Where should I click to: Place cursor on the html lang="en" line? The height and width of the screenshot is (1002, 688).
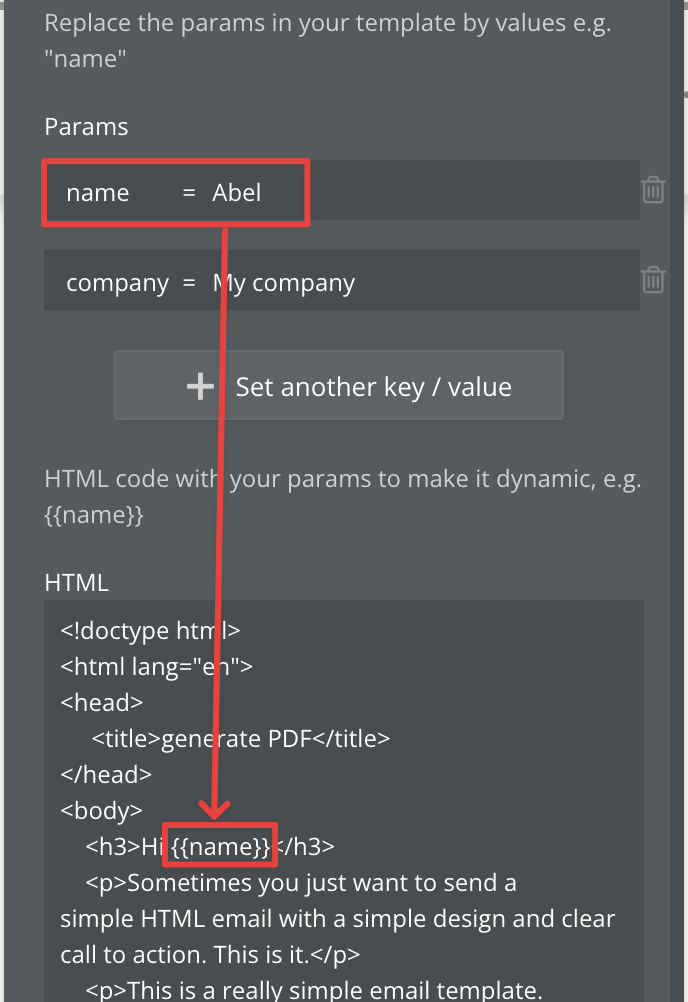(156, 667)
